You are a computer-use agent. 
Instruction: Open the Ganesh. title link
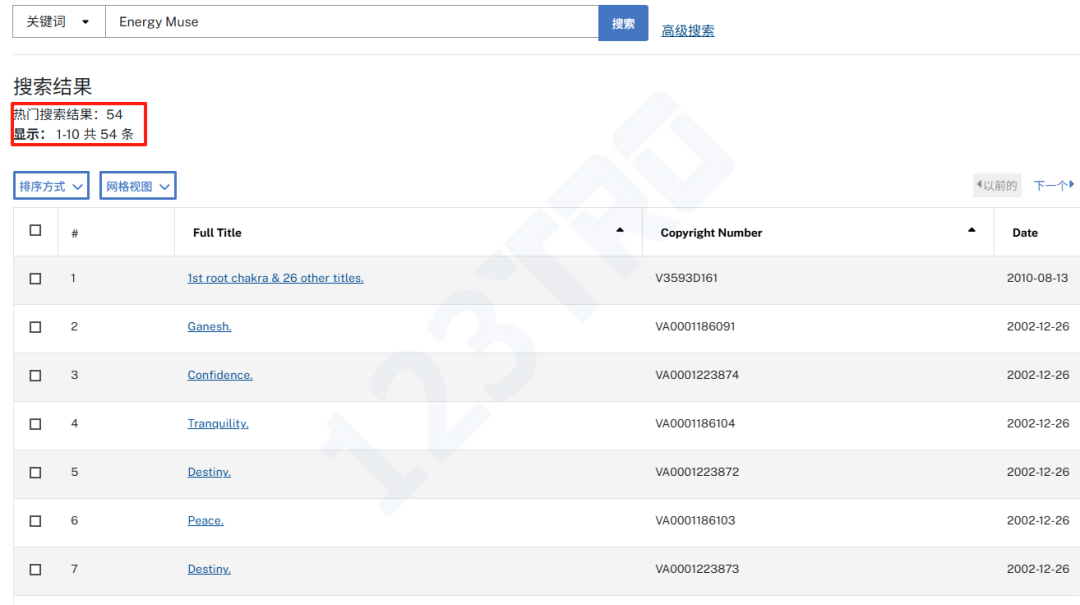[209, 326]
